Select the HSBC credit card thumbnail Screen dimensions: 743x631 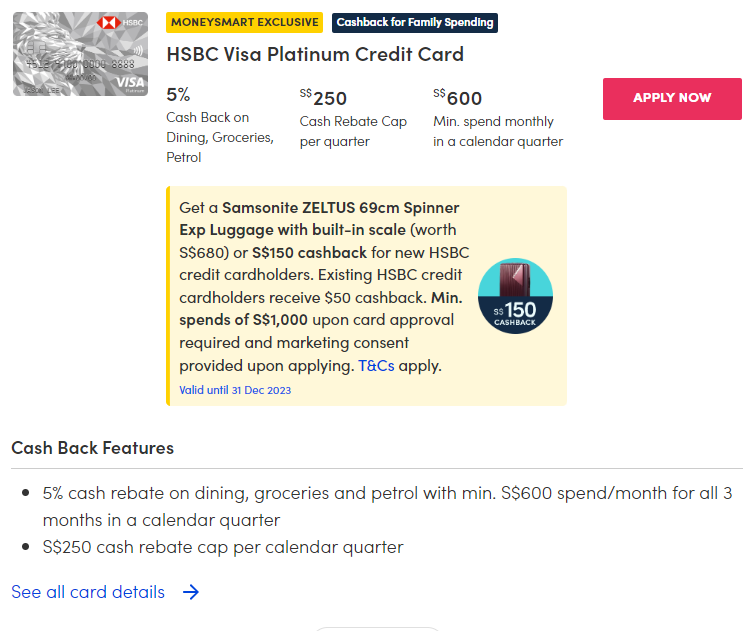pos(80,54)
